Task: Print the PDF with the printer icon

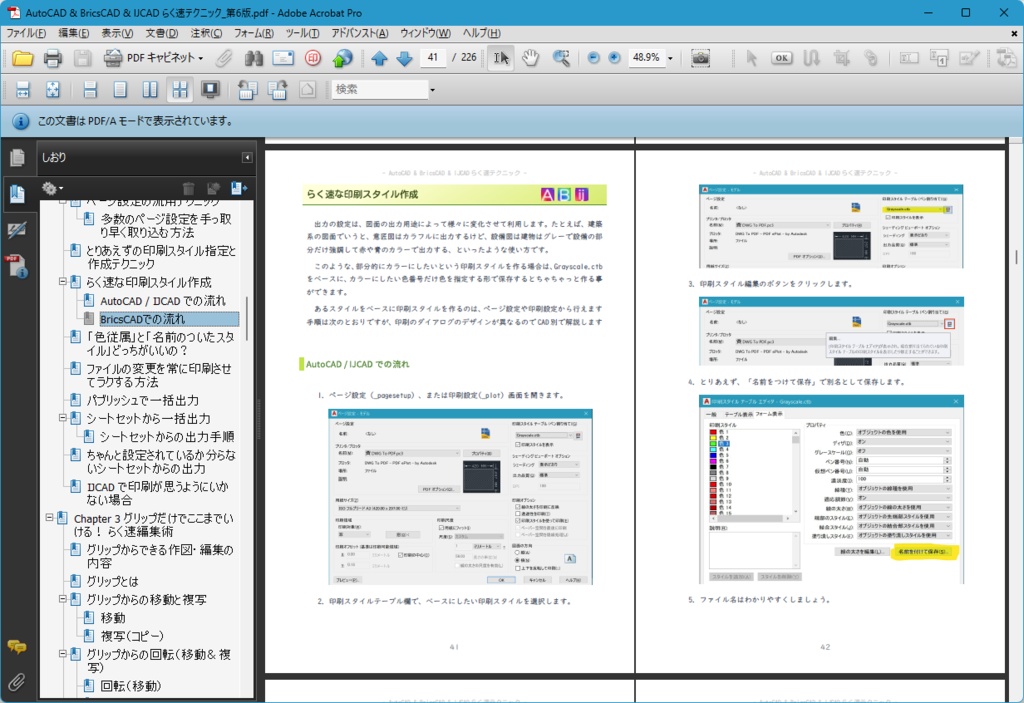Action: (53, 59)
